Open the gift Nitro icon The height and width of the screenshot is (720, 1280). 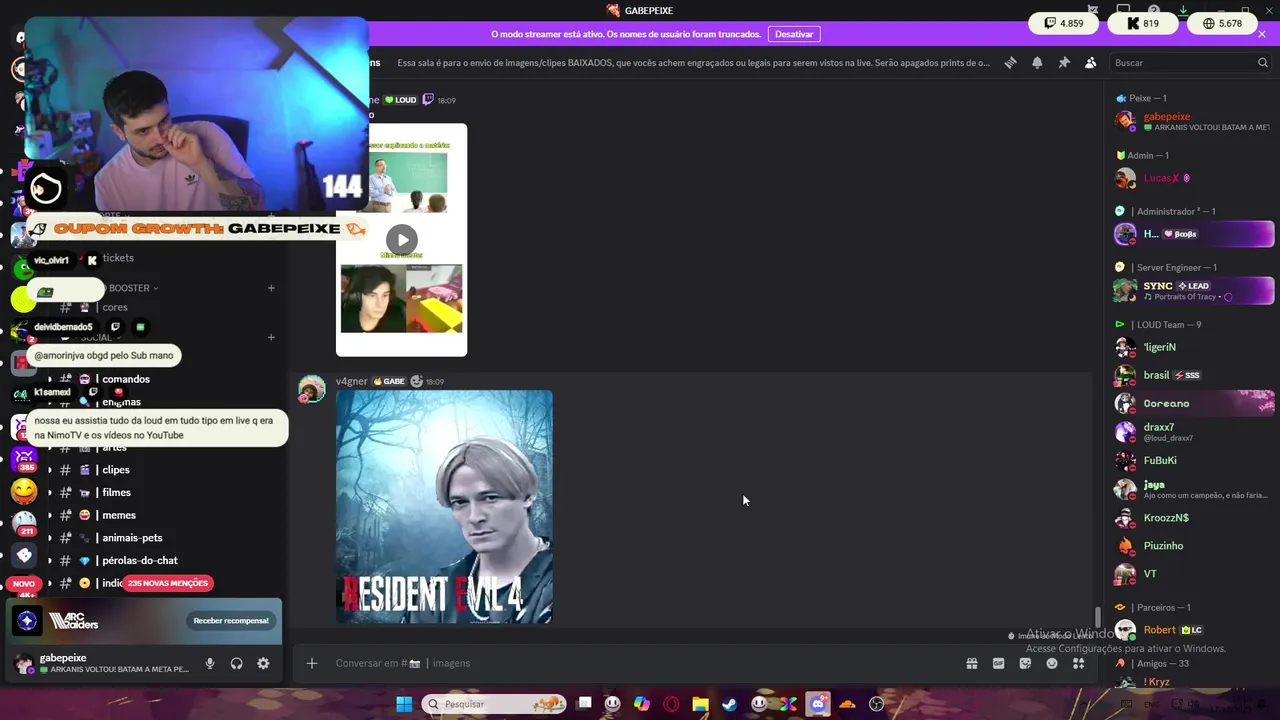971,663
